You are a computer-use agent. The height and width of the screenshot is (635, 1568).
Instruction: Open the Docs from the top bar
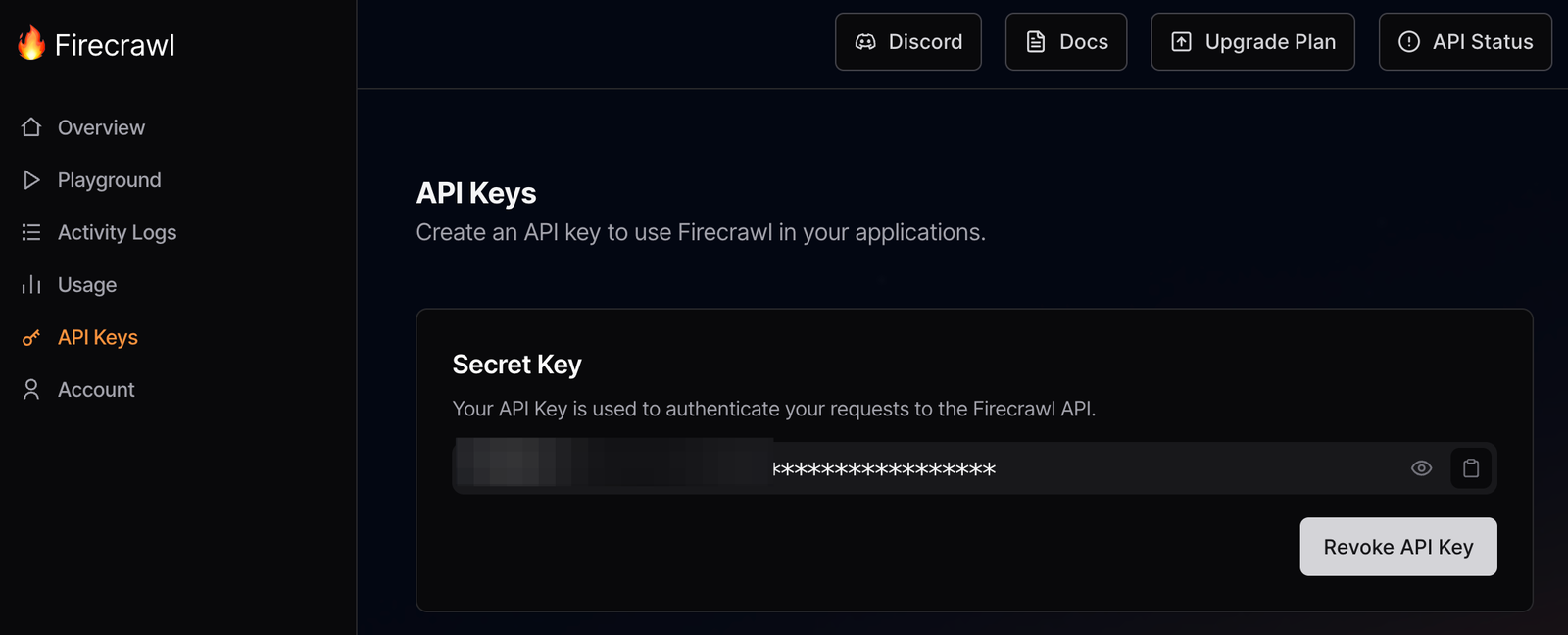[1065, 41]
